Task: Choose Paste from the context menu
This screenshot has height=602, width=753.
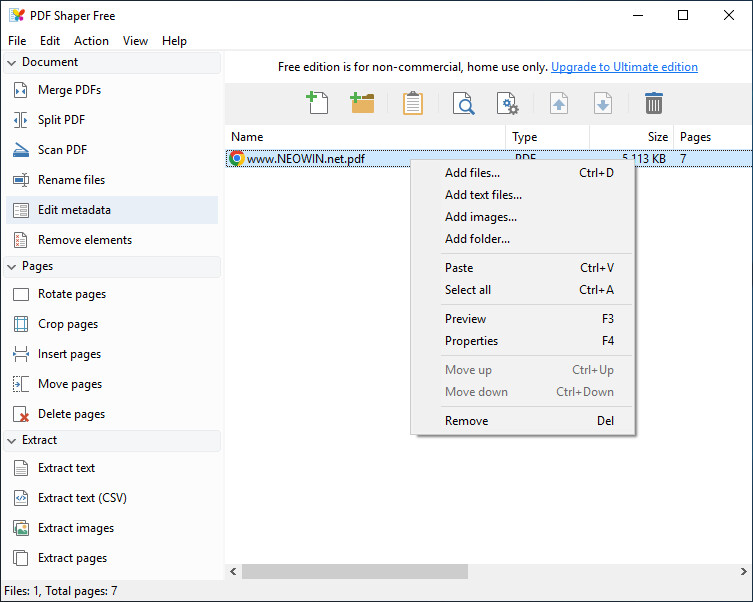Action: (522, 268)
